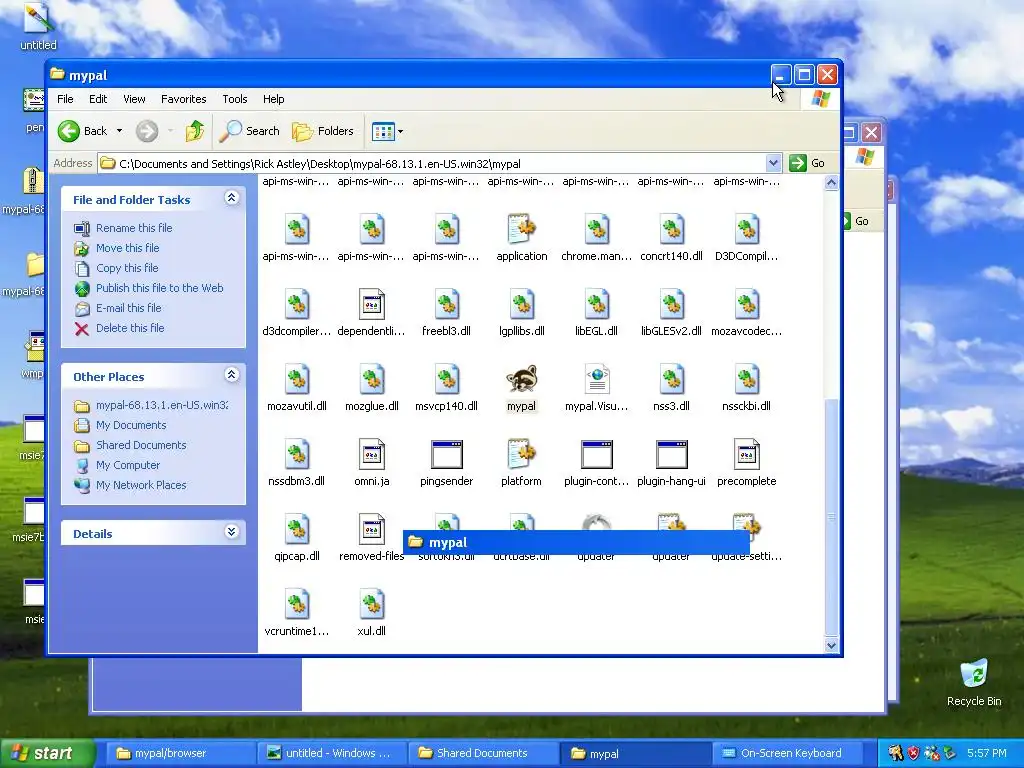
Task: Expand the Details panel
Action: click(x=231, y=532)
